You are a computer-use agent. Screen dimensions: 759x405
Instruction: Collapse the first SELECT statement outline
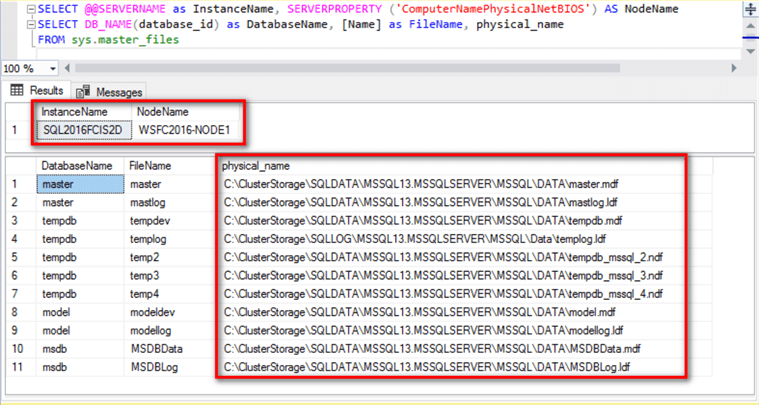point(31,9)
